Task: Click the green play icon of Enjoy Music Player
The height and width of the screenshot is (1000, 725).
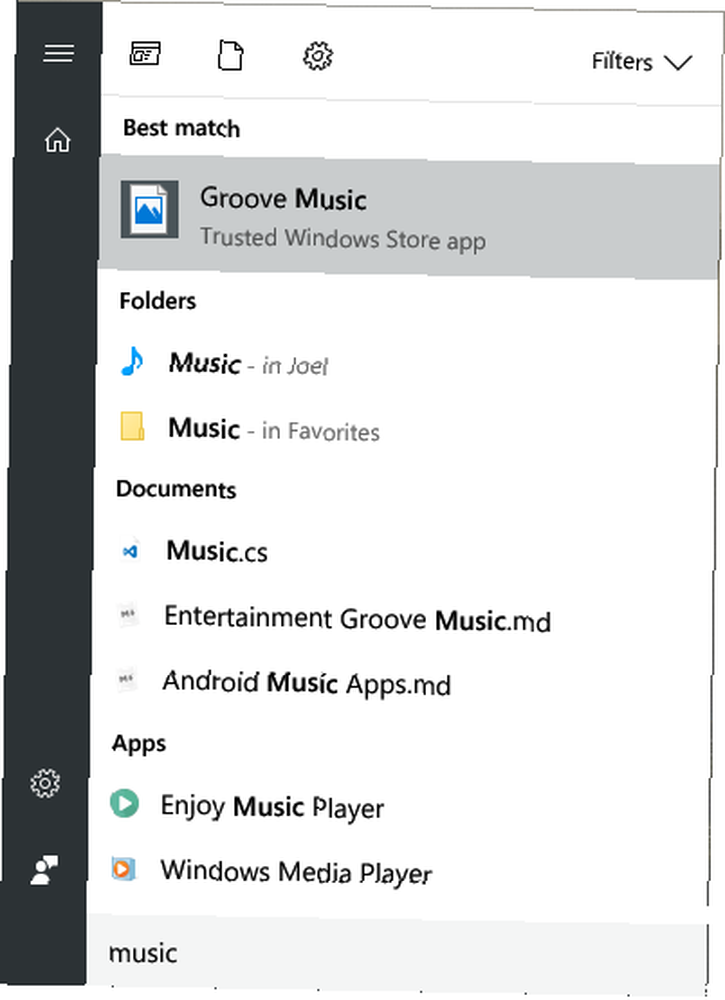Action: (x=124, y=804)
